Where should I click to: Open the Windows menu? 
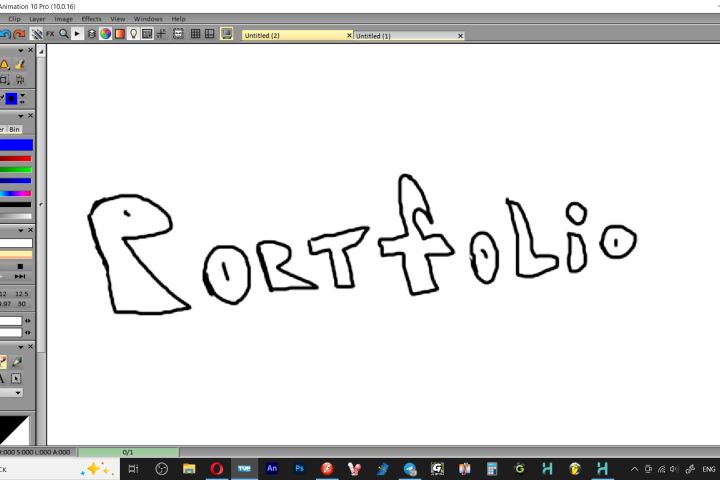148,19
